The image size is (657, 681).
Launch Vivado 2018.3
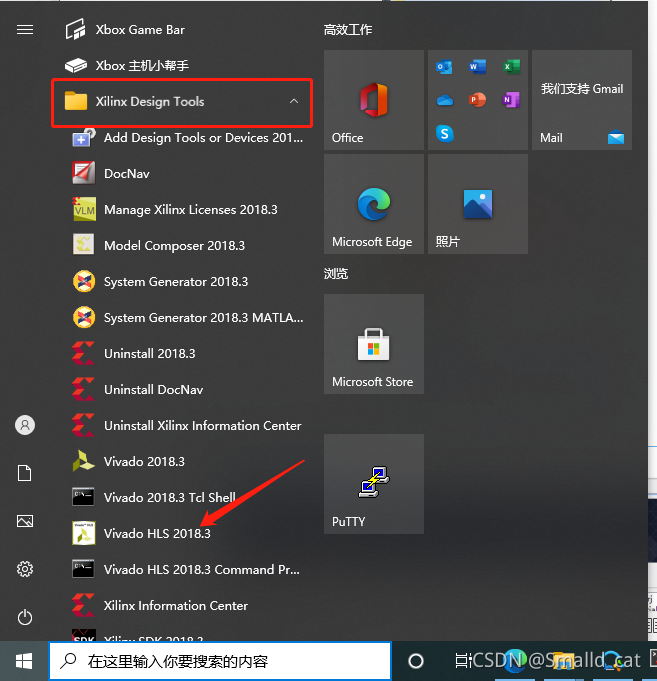click(x=182, y=461)
